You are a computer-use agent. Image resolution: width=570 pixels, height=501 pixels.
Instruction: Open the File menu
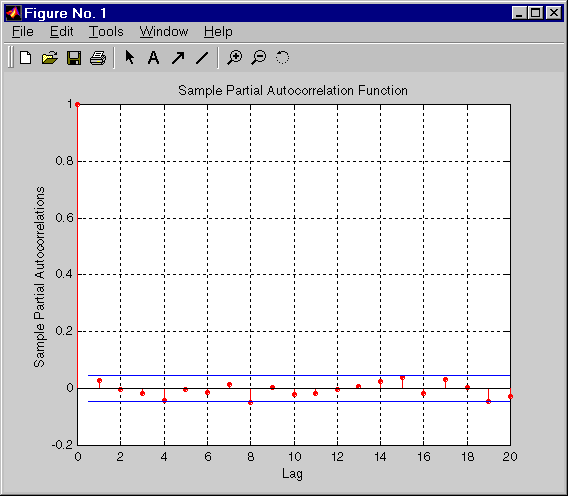point(23,32)
